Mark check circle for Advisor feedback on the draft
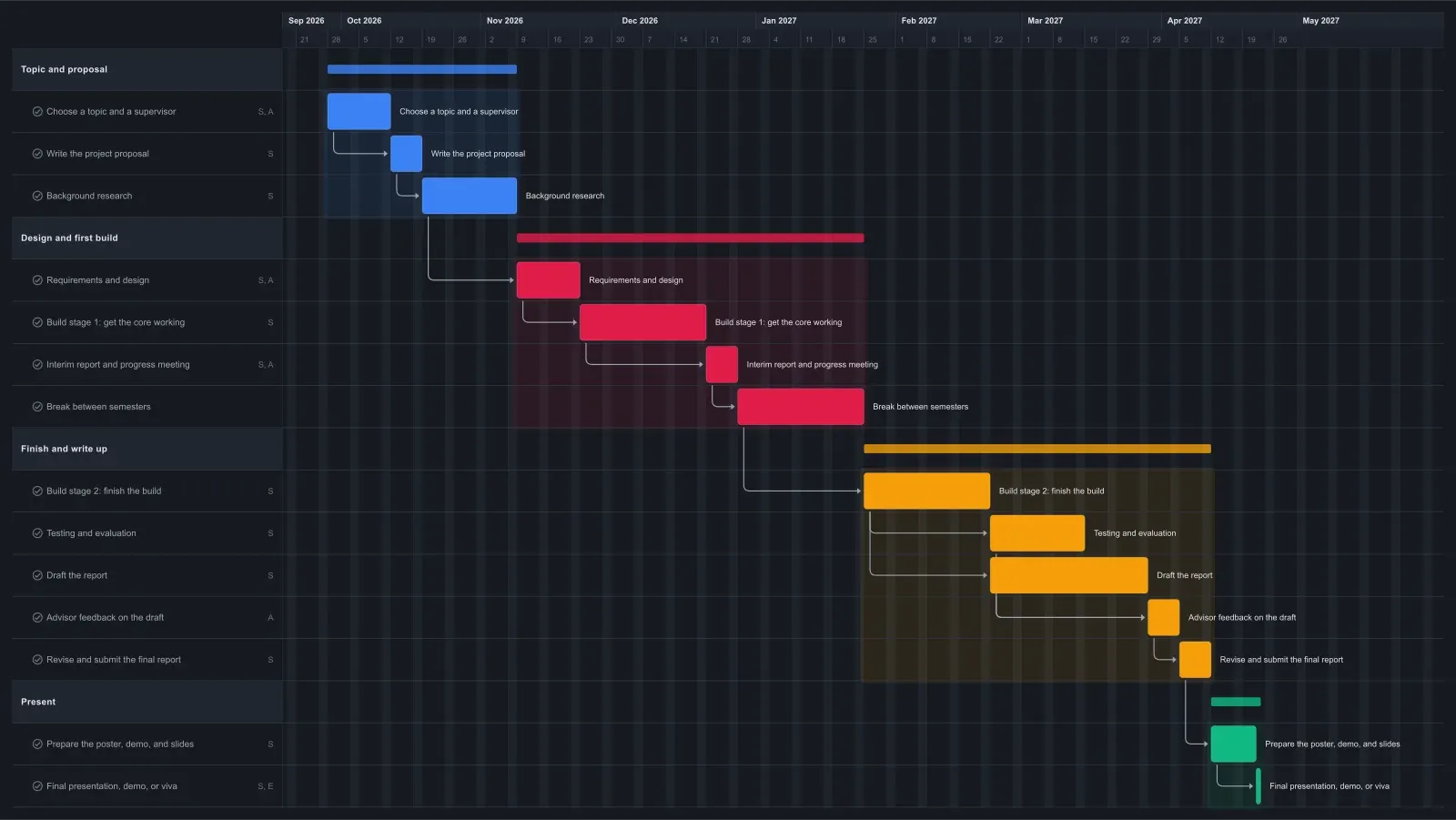This screenshot has height=820, width=1456. pos(37,618)
